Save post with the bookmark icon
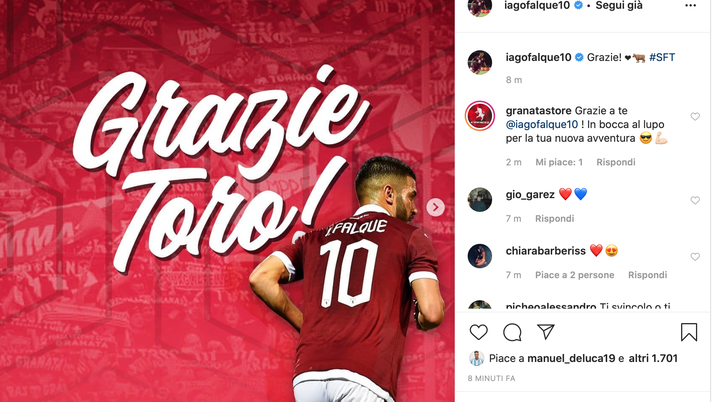Screen dimensions: 712x402 689,332
